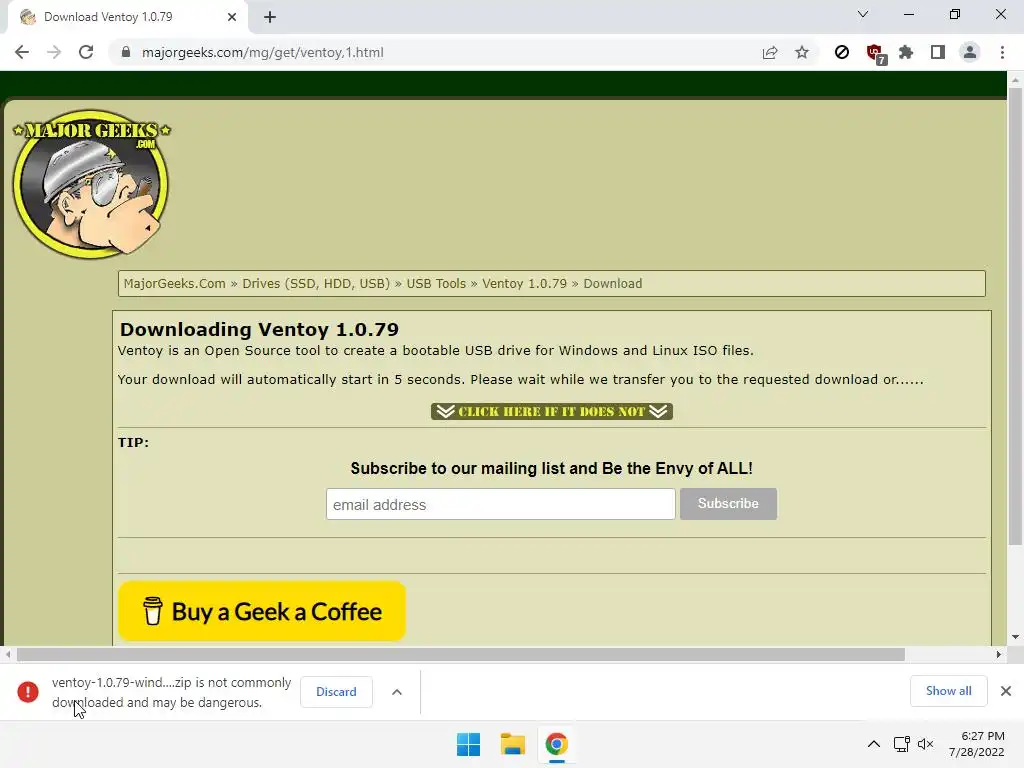1024x768 pixels.
Task: Open the network tray icon
Action: tap(902, 744)
